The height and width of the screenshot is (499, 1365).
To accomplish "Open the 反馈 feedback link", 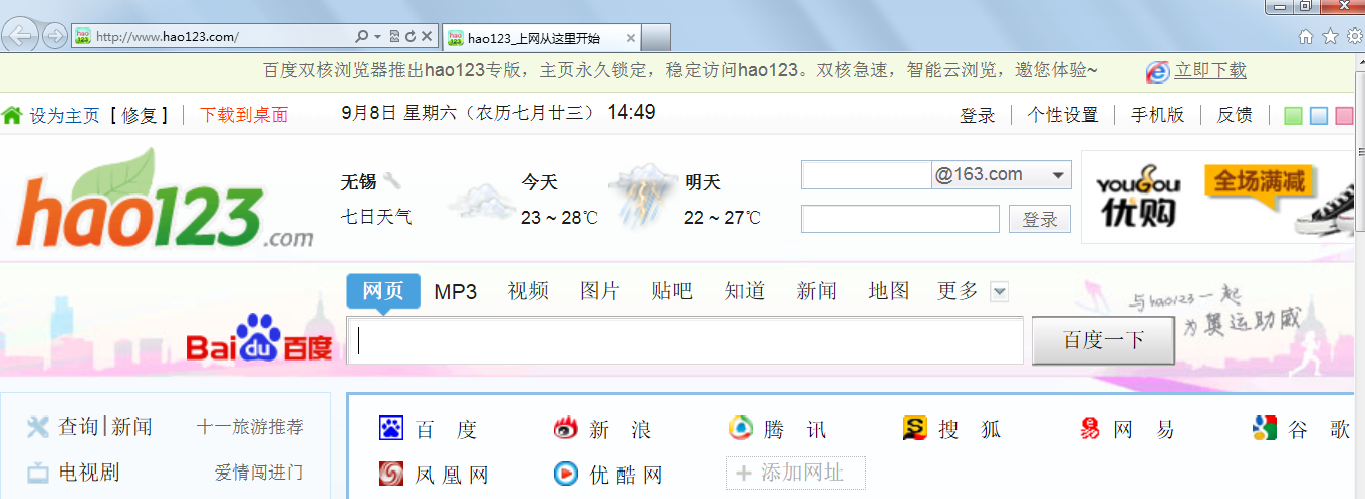I will (x=1234, y=116).
